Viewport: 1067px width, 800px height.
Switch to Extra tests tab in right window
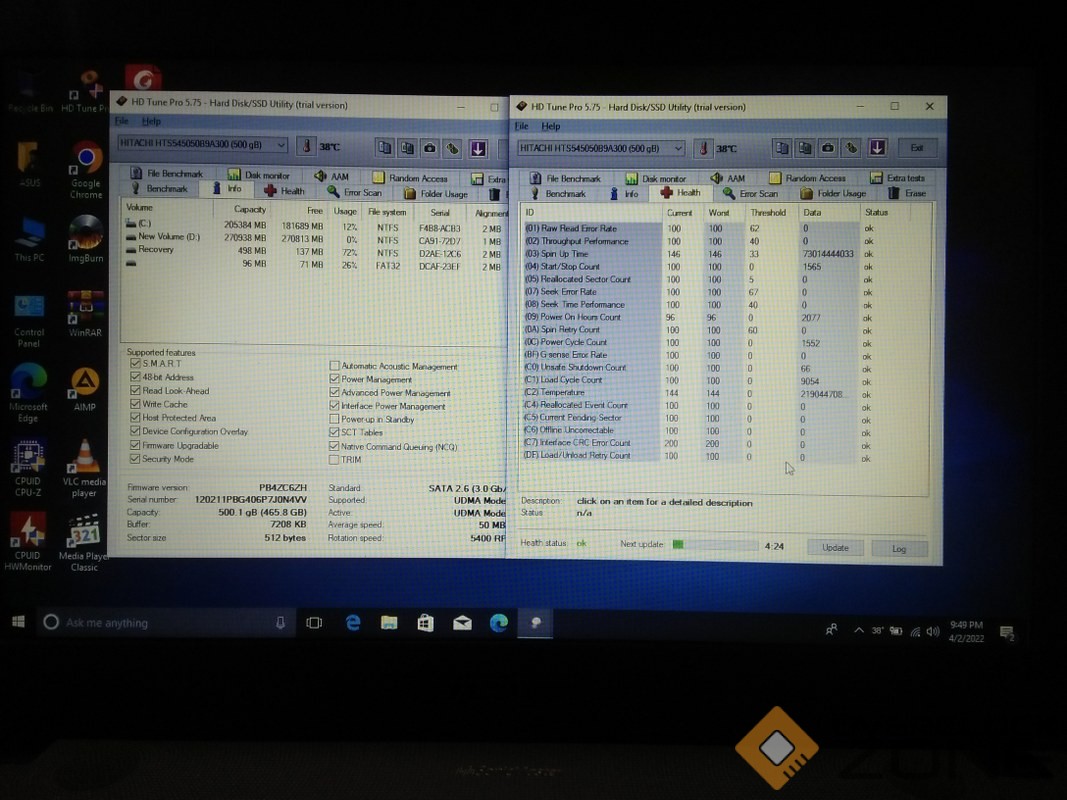pos(898,178)
